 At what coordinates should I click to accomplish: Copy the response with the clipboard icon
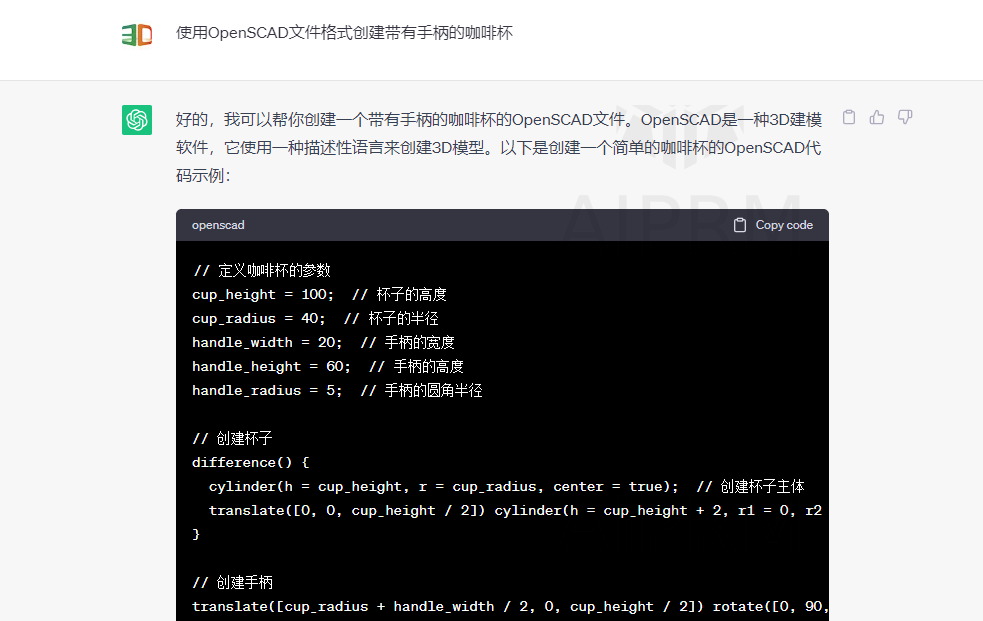click(849, 117)
